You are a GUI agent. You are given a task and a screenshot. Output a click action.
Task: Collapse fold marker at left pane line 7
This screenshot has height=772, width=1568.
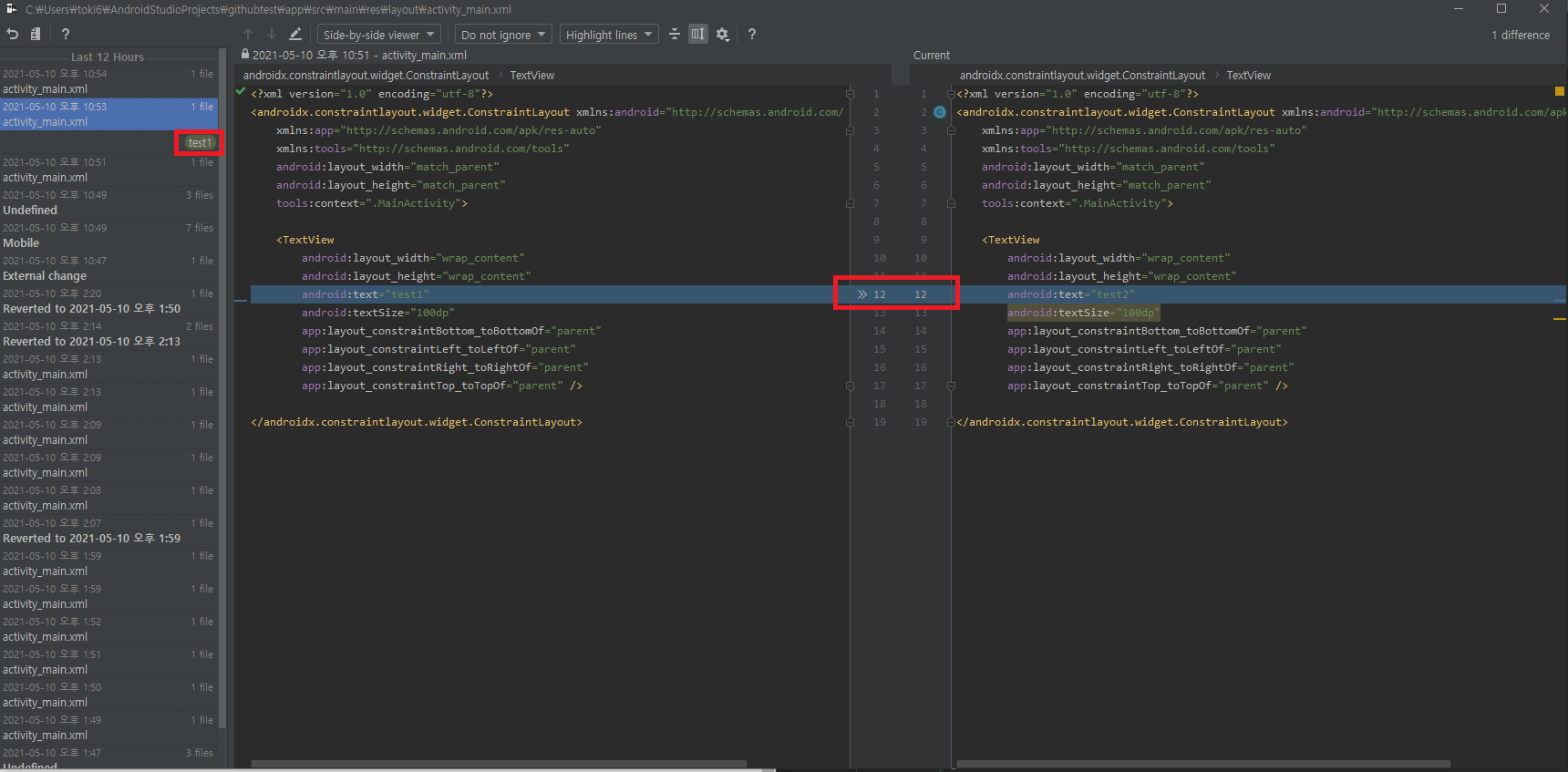point(850,203)
